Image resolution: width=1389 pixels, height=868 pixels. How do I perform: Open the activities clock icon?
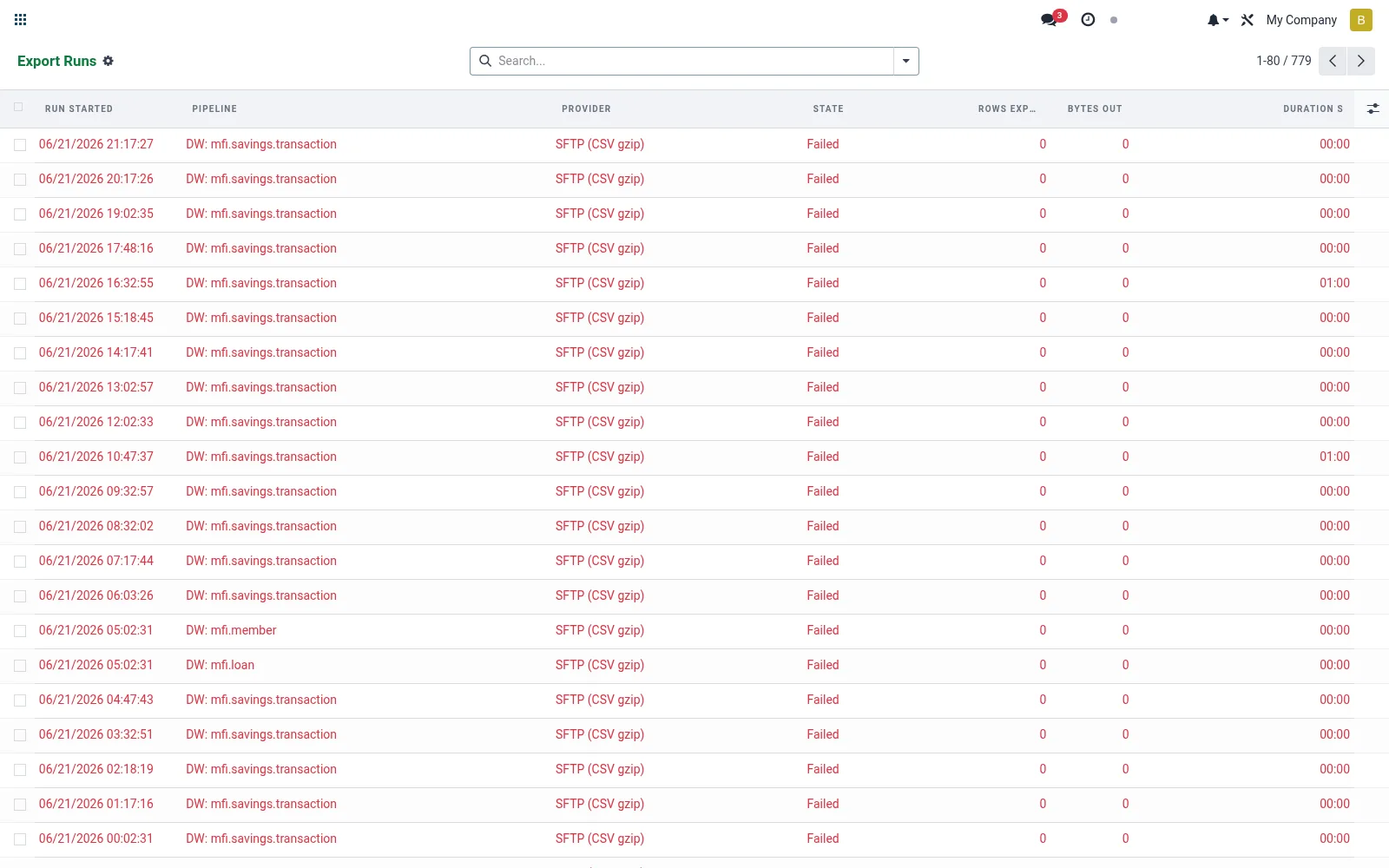click(x=1088, y=19)
